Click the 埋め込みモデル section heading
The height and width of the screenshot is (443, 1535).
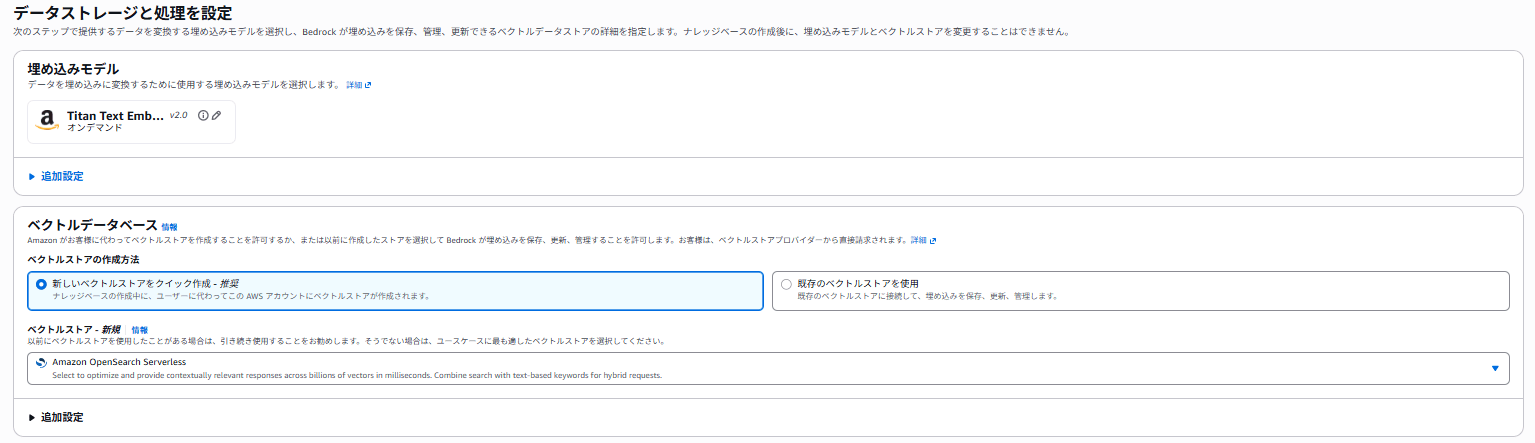(74, 68)
